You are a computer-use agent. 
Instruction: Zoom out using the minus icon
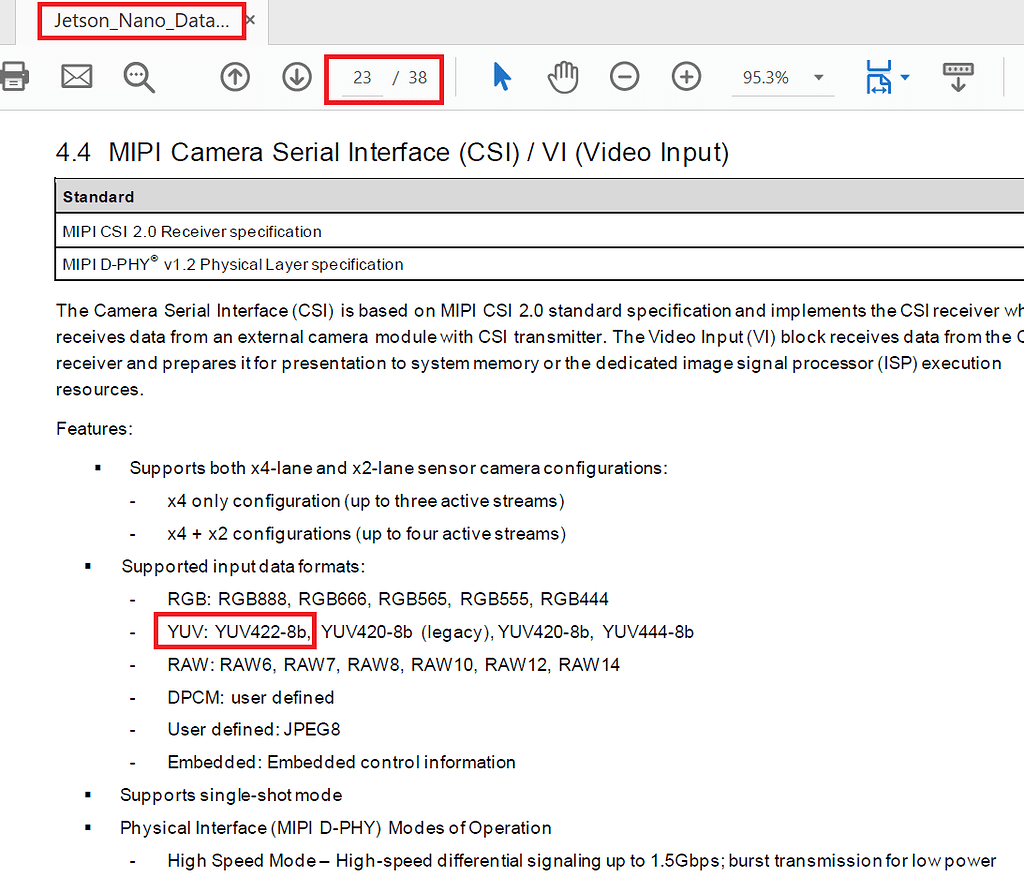[x=624, y=77]
